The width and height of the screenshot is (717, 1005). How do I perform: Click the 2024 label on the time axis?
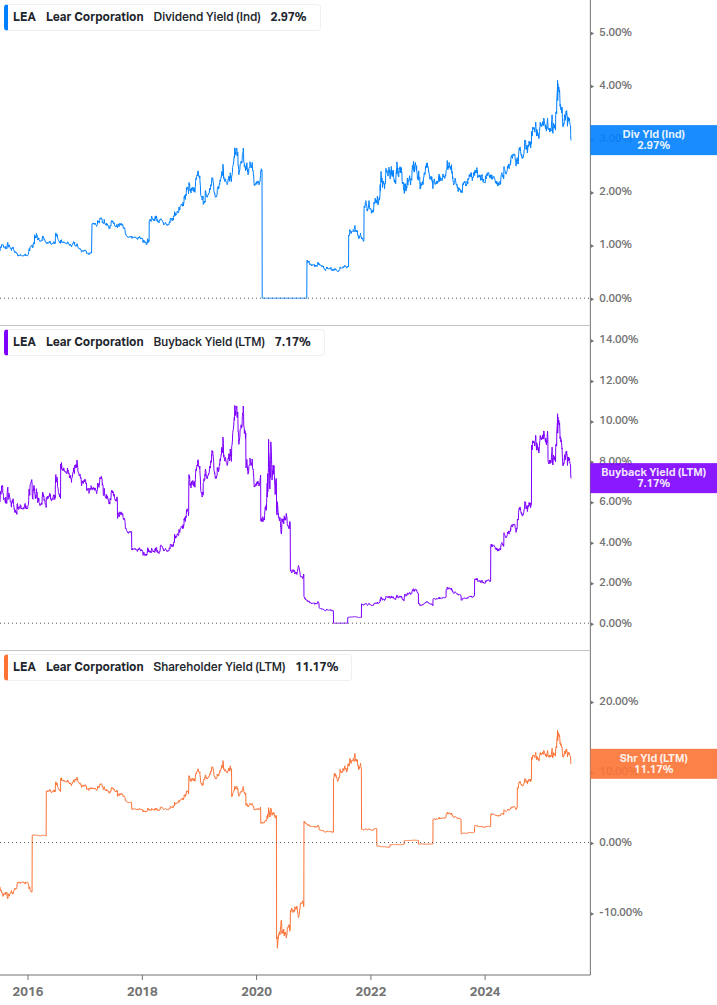[485, 992]
